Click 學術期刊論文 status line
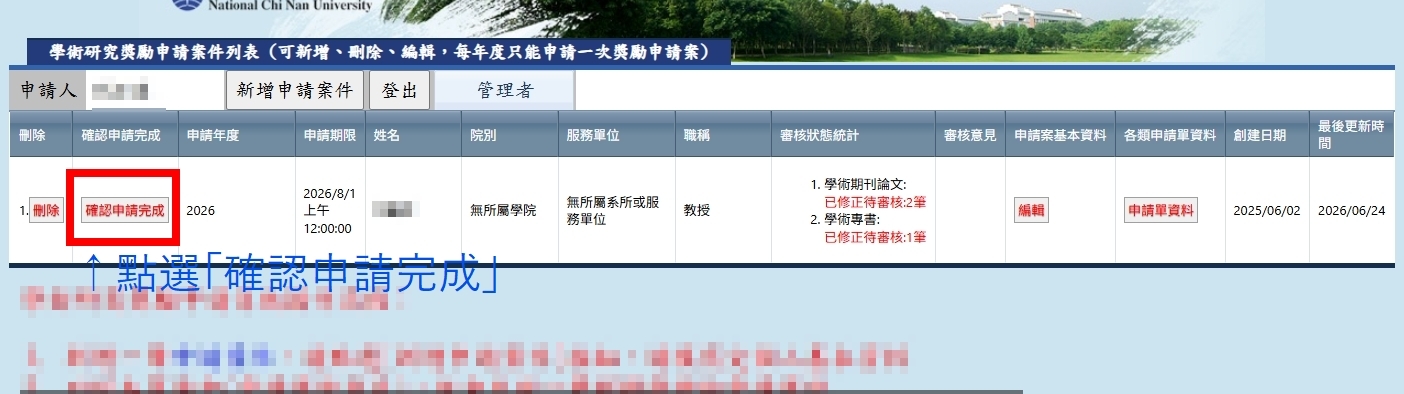Viewport: 1404px width, 394px height. pos(864,185)
